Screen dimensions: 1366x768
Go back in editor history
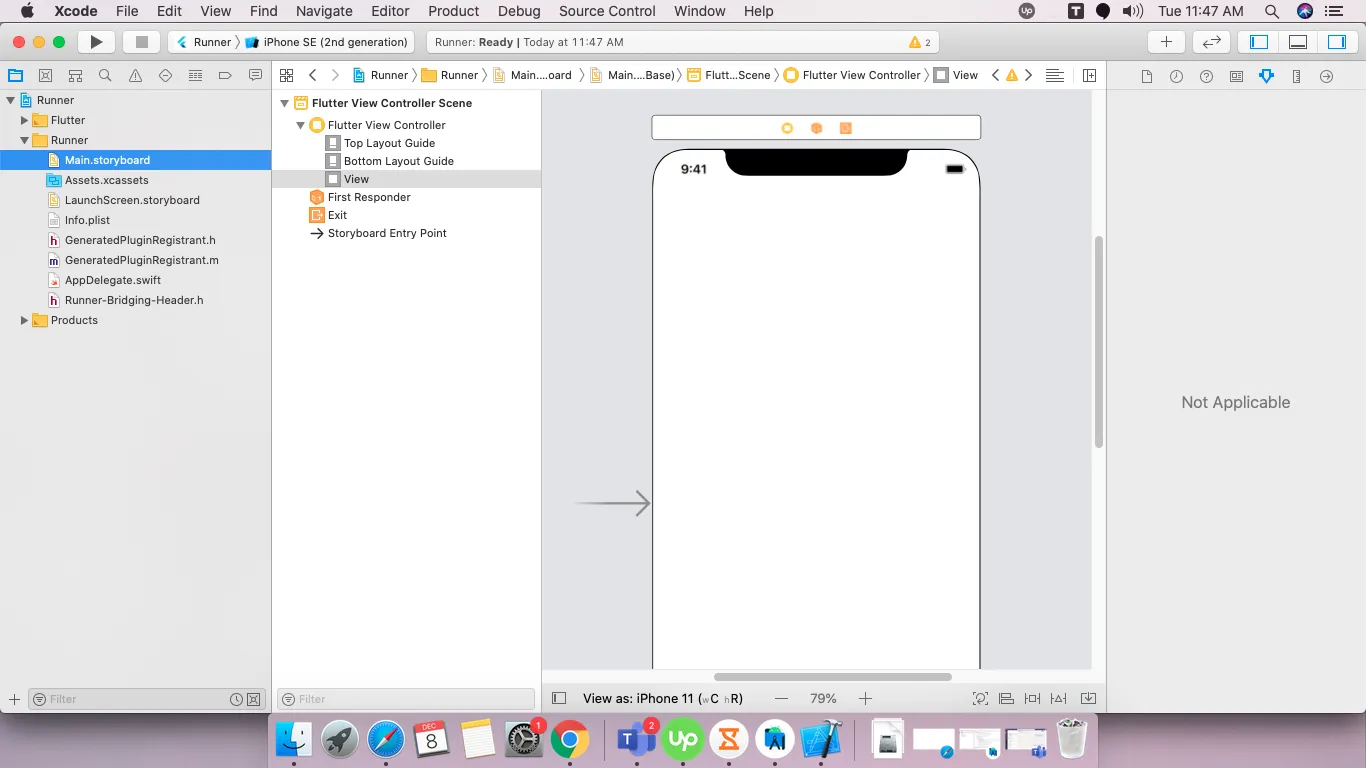pyautogui.click(x=313, y=75)
